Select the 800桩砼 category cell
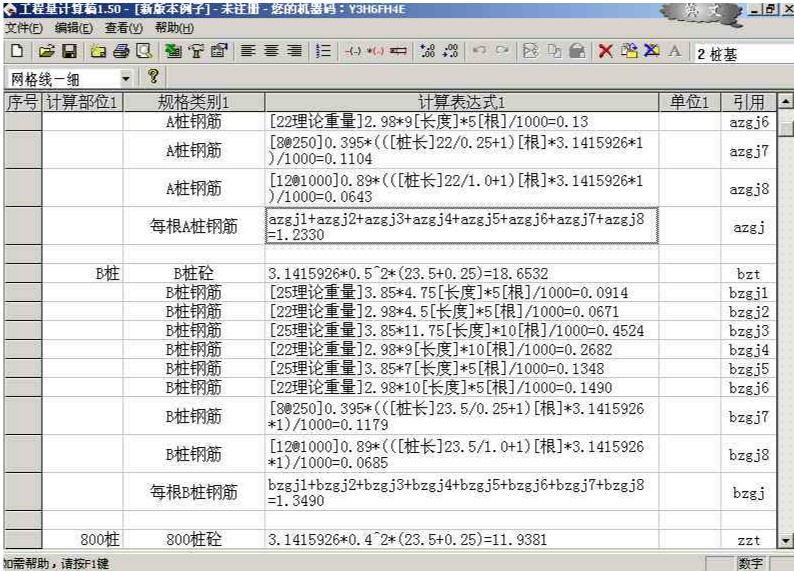Image resolution: width=794 pixels, height=571 pixels. tap(193, 540)
